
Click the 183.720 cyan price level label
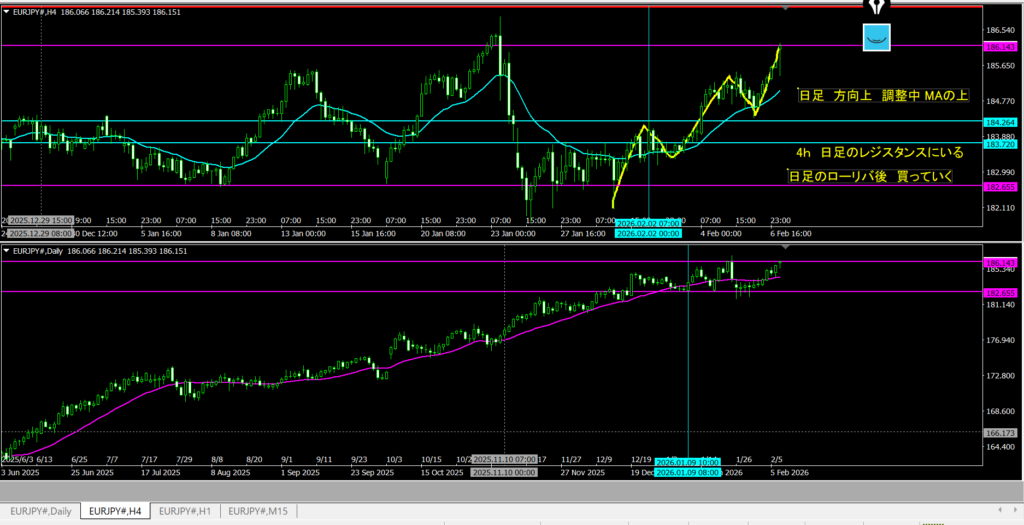click(x=1002, y=144)
